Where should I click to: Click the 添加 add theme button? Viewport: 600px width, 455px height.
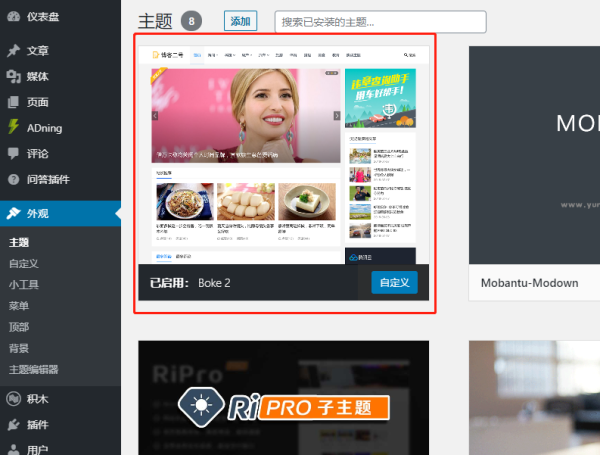240,21
